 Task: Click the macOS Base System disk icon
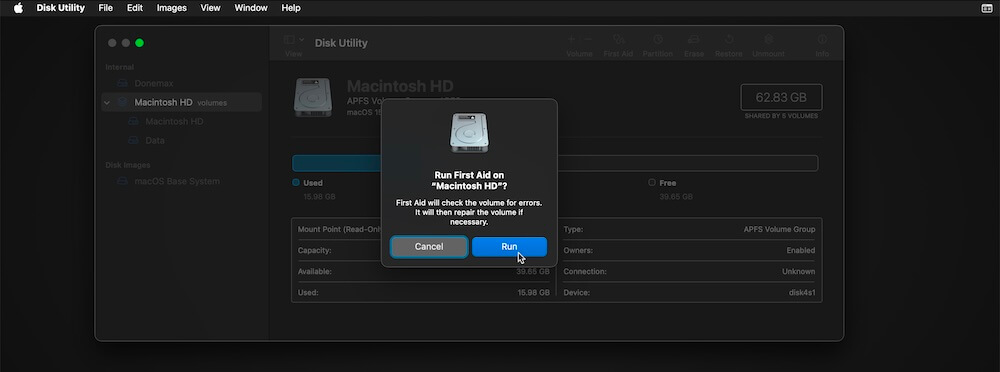(122, 181)
